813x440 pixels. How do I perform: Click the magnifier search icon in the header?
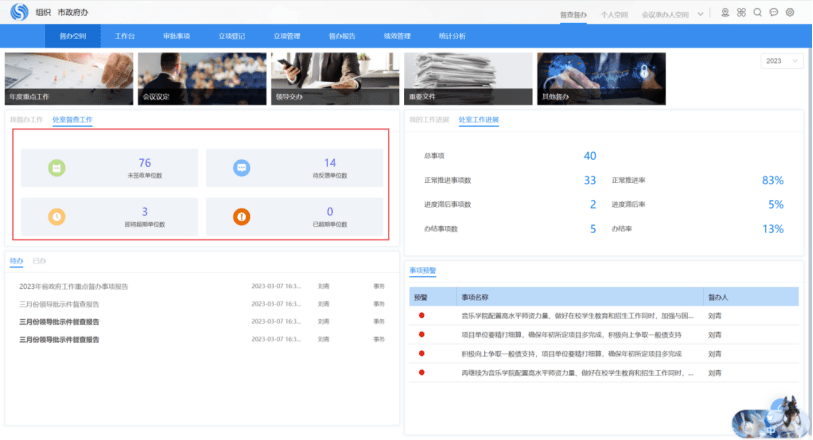click(758, 12)
